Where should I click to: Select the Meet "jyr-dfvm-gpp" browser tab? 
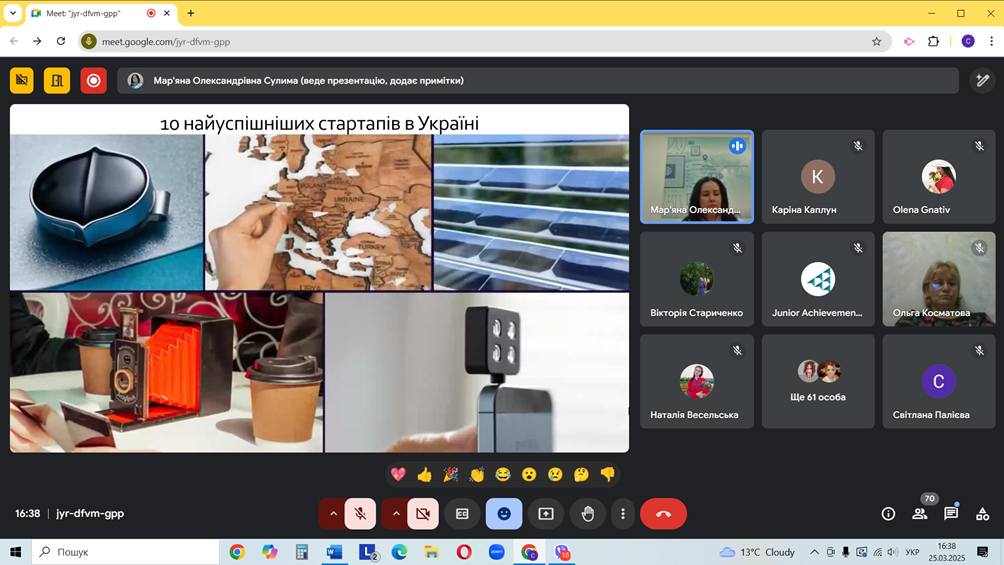[x=90, y=13]
